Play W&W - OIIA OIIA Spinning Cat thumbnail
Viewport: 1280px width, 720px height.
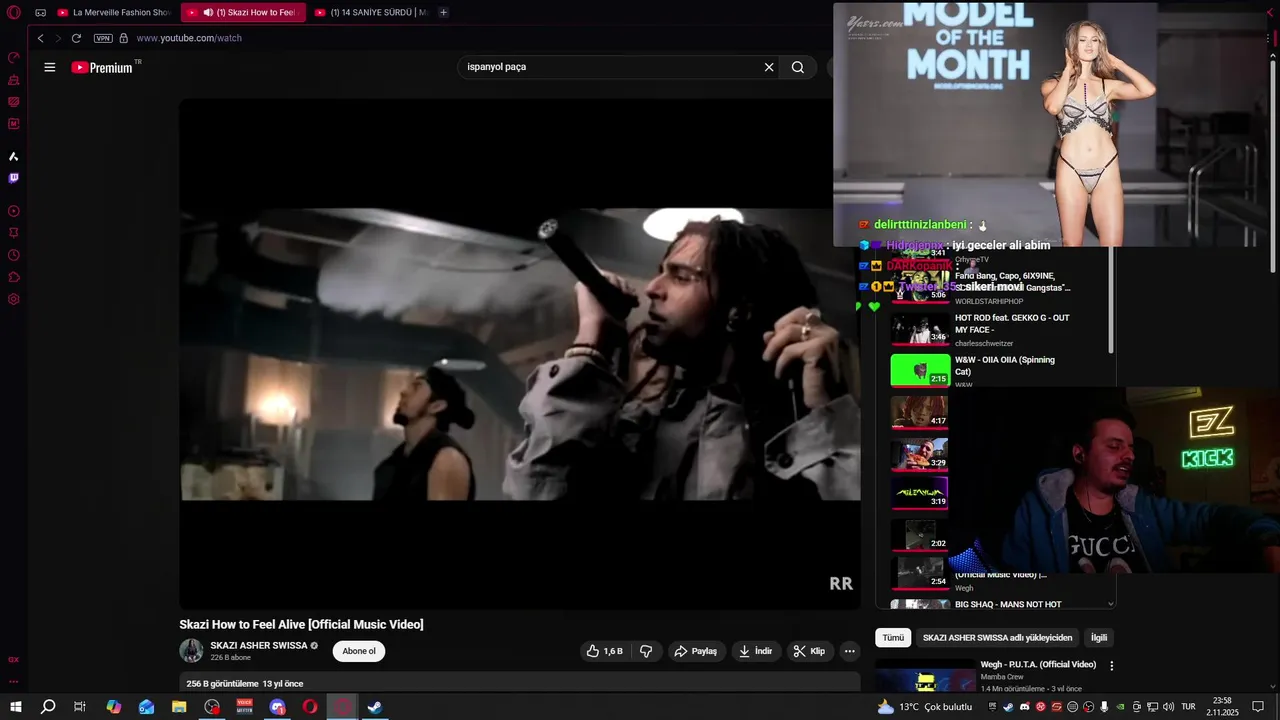click(x=920, y=370)
